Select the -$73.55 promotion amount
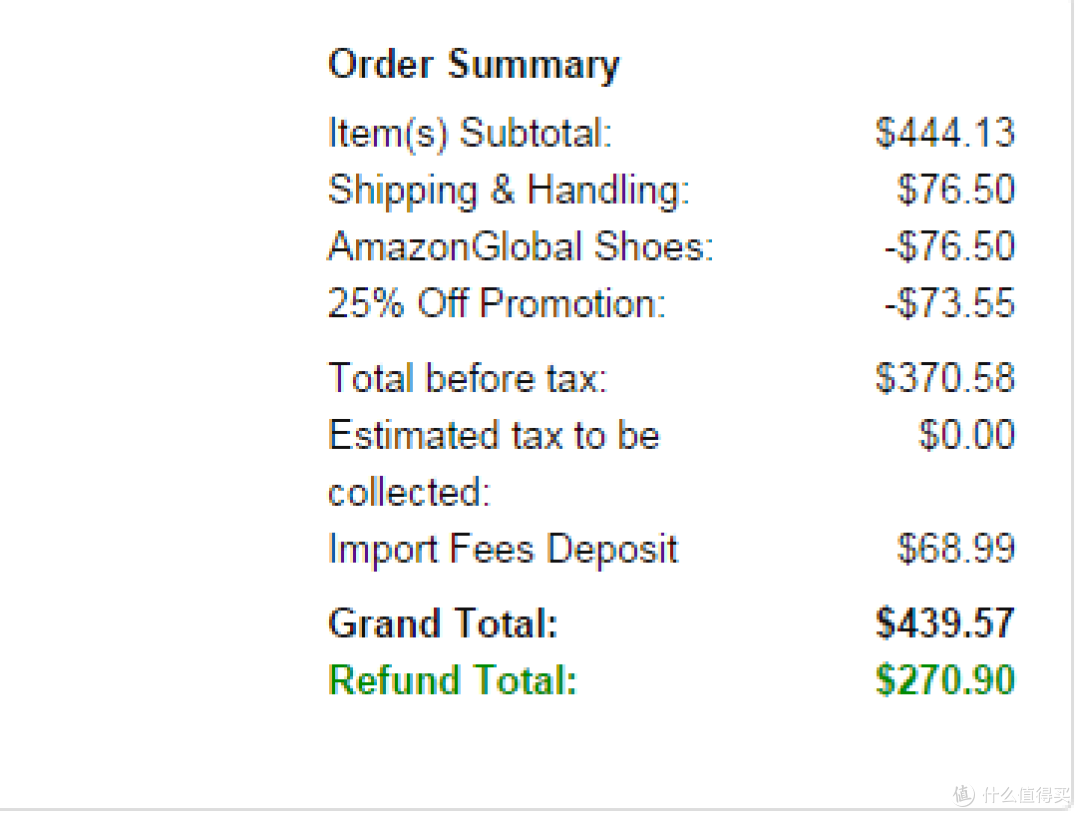 pos(949,303)
